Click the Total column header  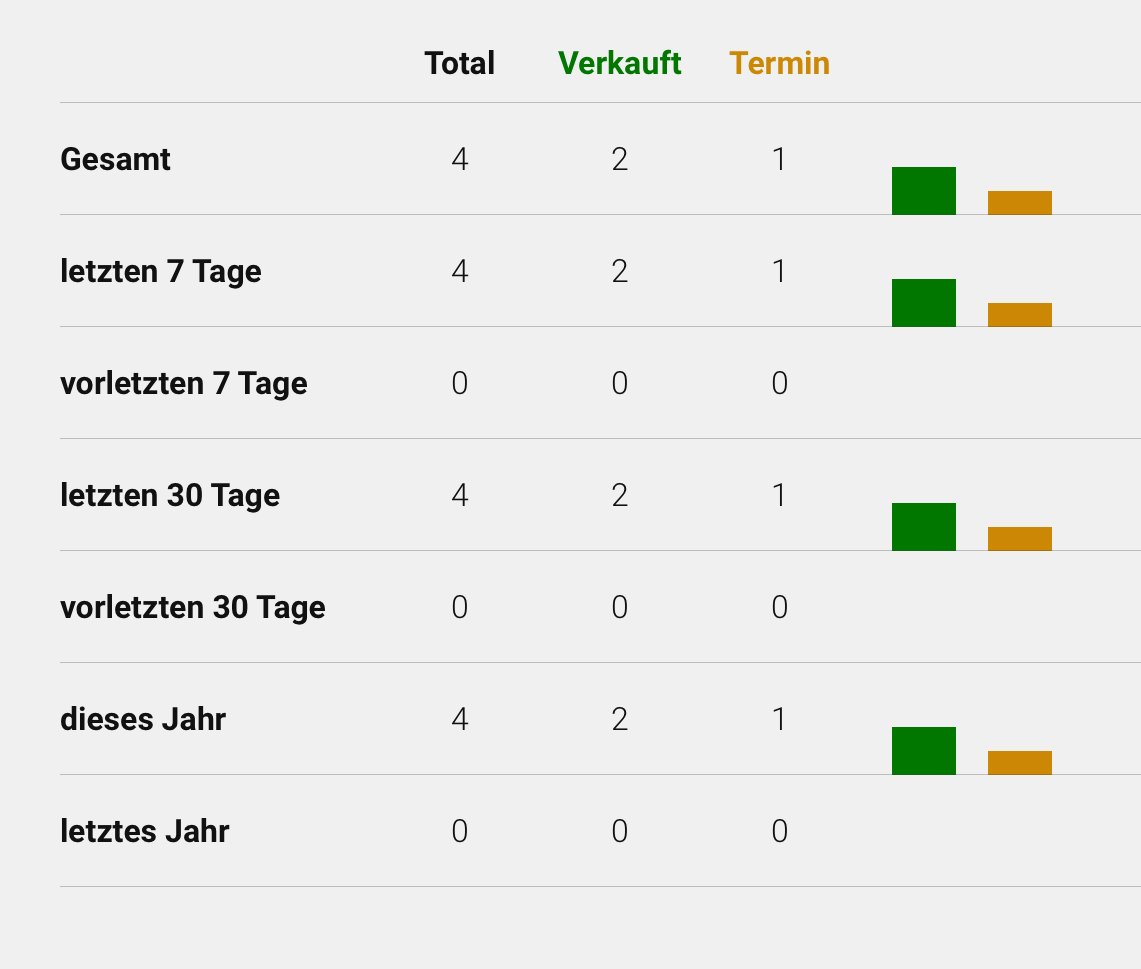click(x=459, y=63)
